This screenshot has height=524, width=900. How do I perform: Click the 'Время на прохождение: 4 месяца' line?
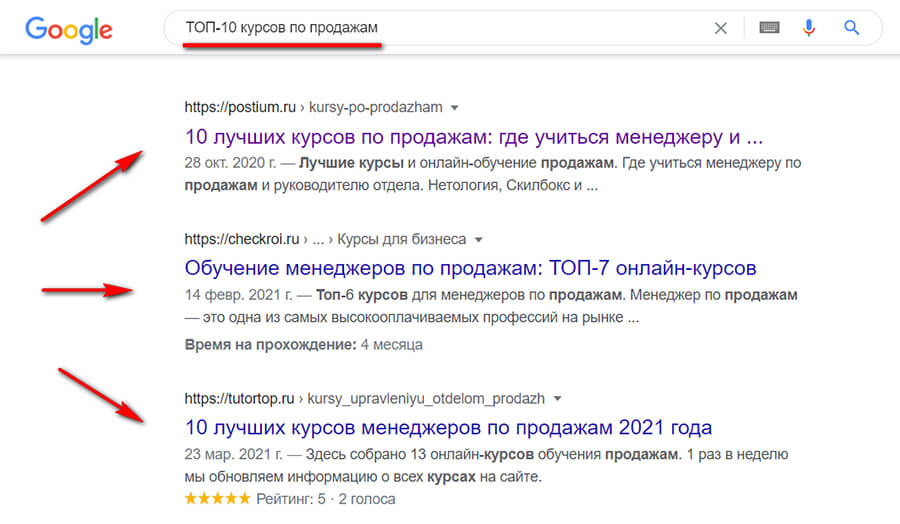[x=303, y=344]
